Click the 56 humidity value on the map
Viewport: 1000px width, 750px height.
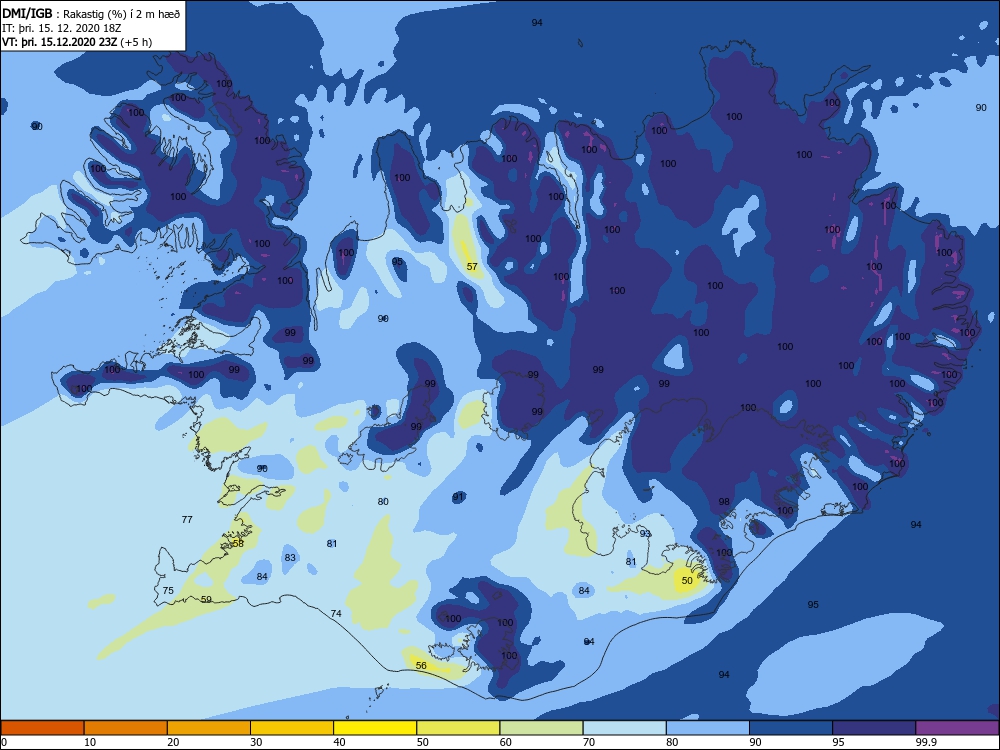point(421,665)
